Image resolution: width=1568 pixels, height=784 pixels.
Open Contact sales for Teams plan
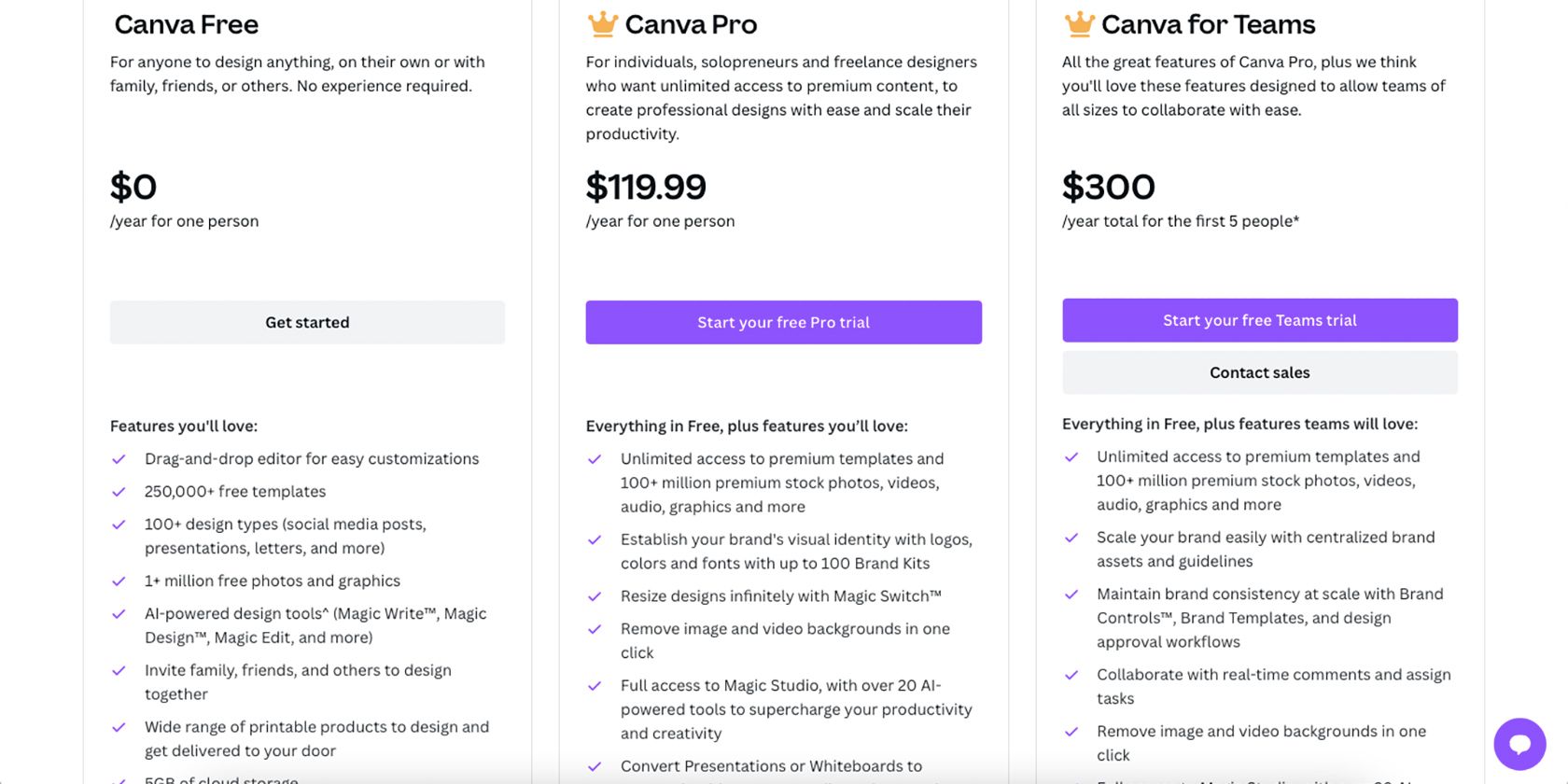(x=1259, y=372)
